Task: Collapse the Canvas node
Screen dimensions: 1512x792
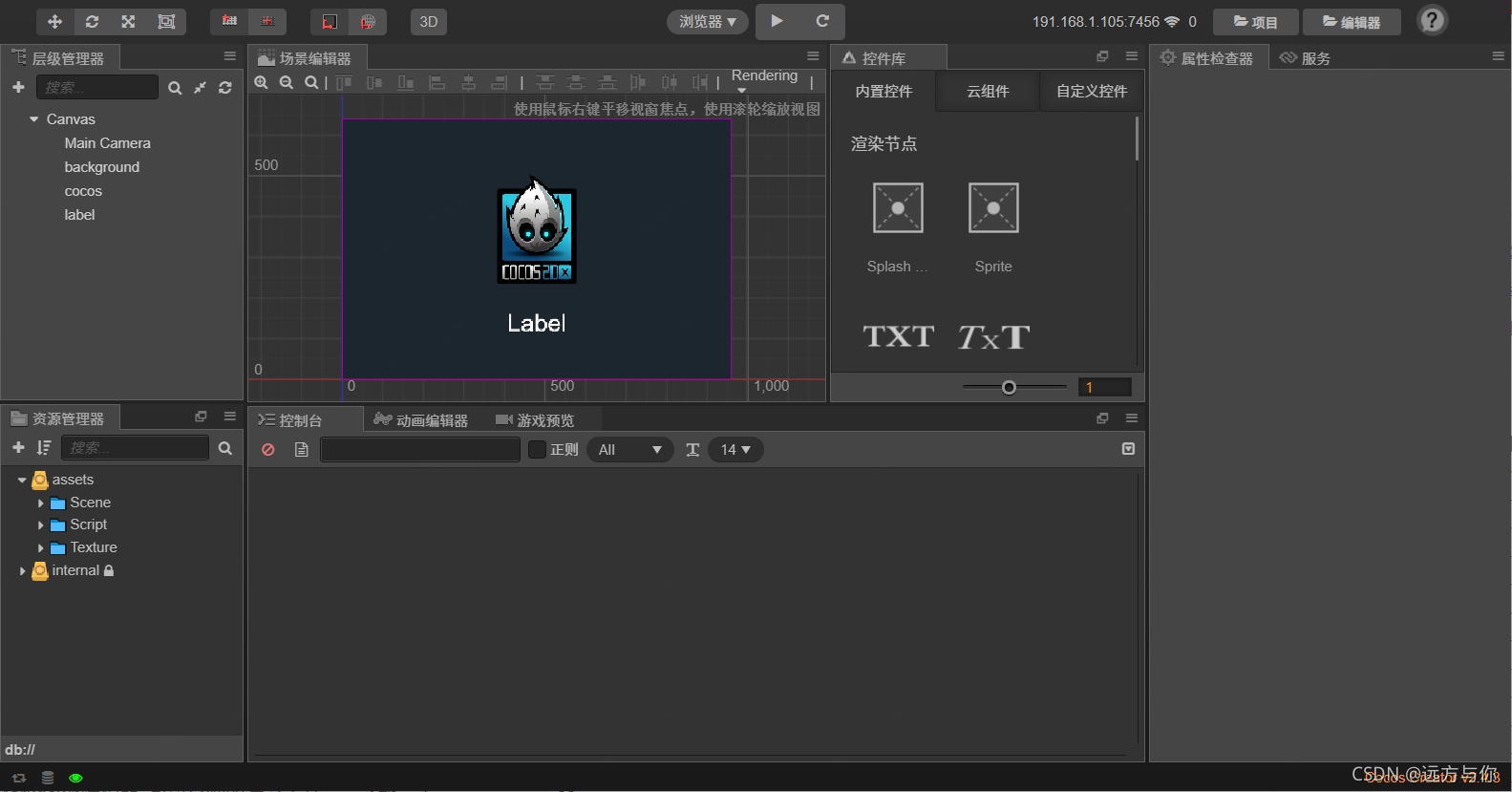Action: pos(34,119)
